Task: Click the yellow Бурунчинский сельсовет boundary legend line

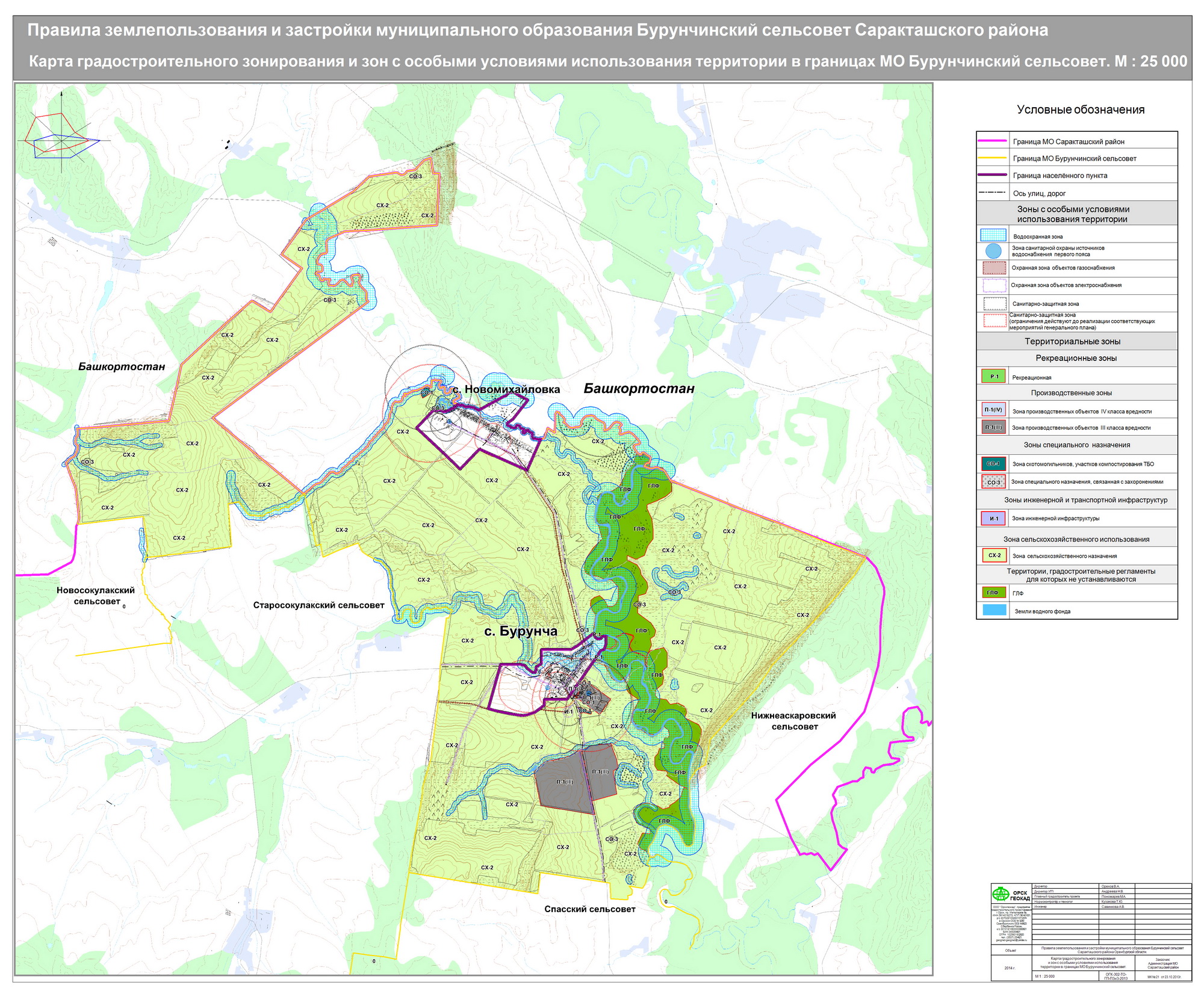Action: coord(991,158)
